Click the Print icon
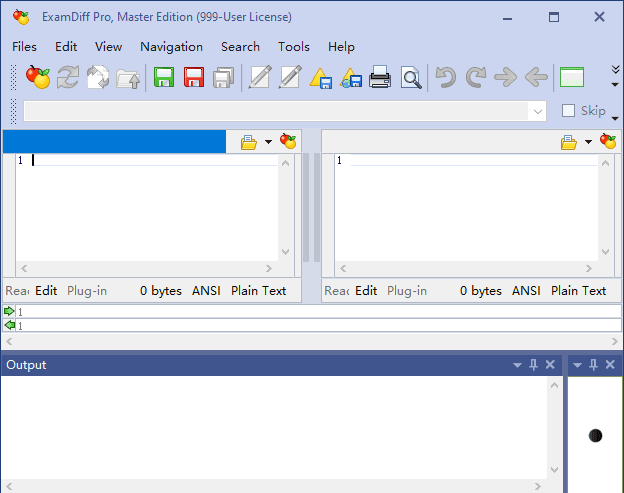Viewport: 624px width, 493px height. tap(380, 77)
